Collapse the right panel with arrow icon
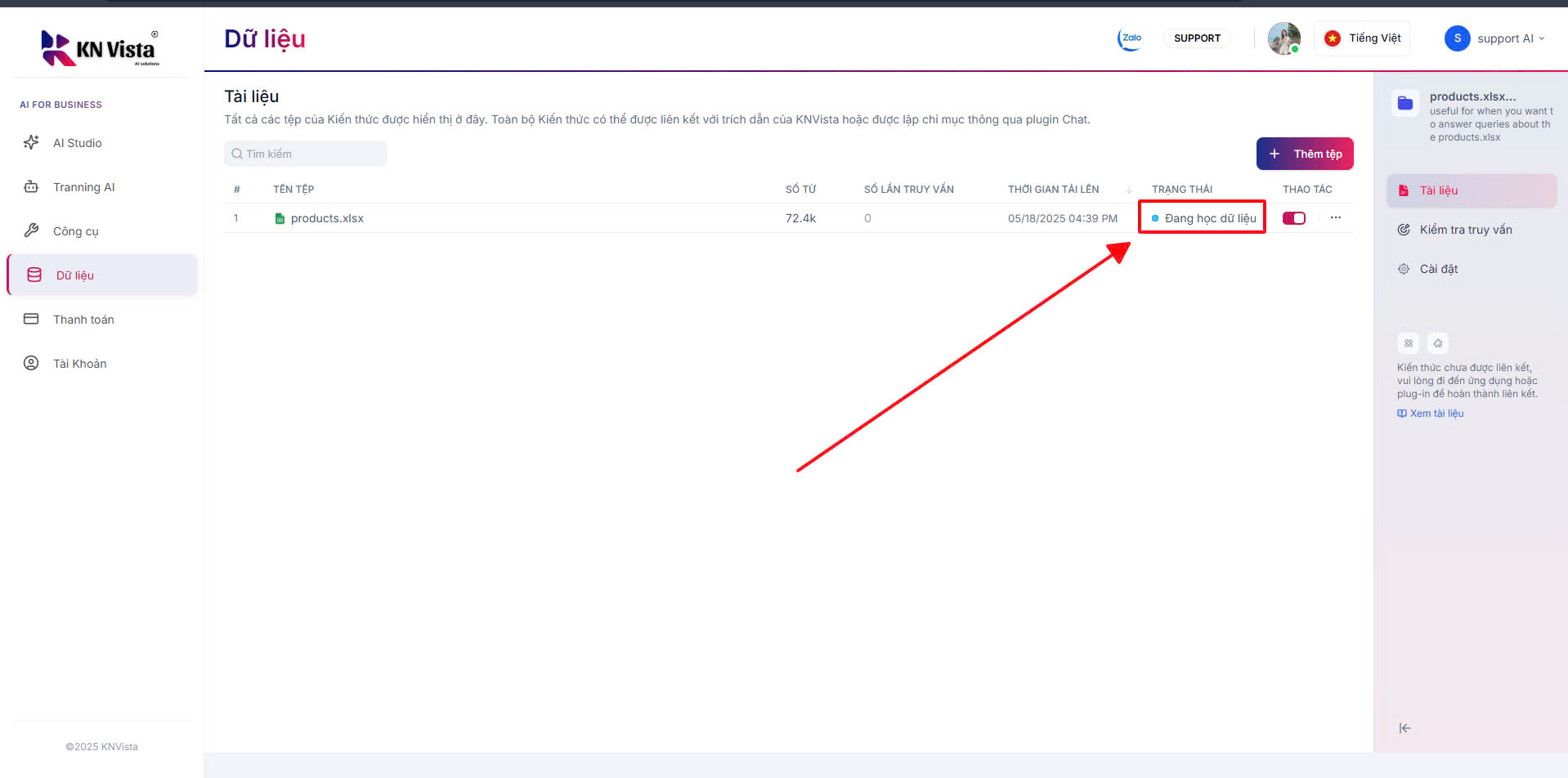 pyautogui.click(x=1404, y=728)
